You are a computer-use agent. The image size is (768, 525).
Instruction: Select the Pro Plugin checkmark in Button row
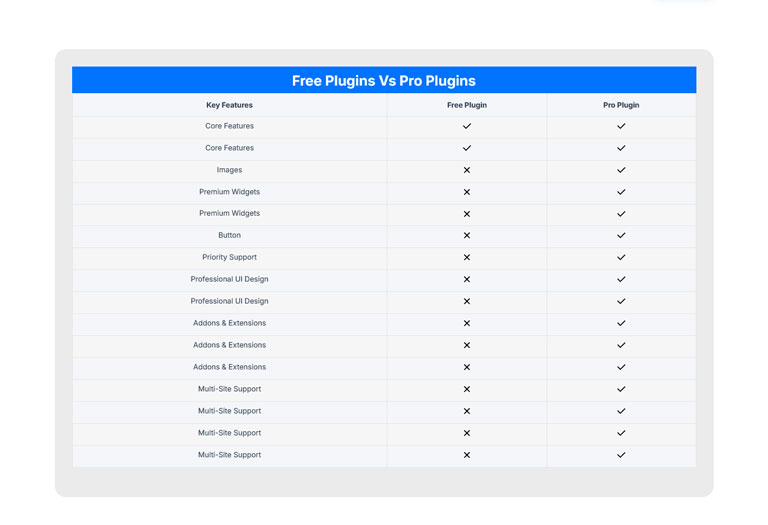pos(621,236)
